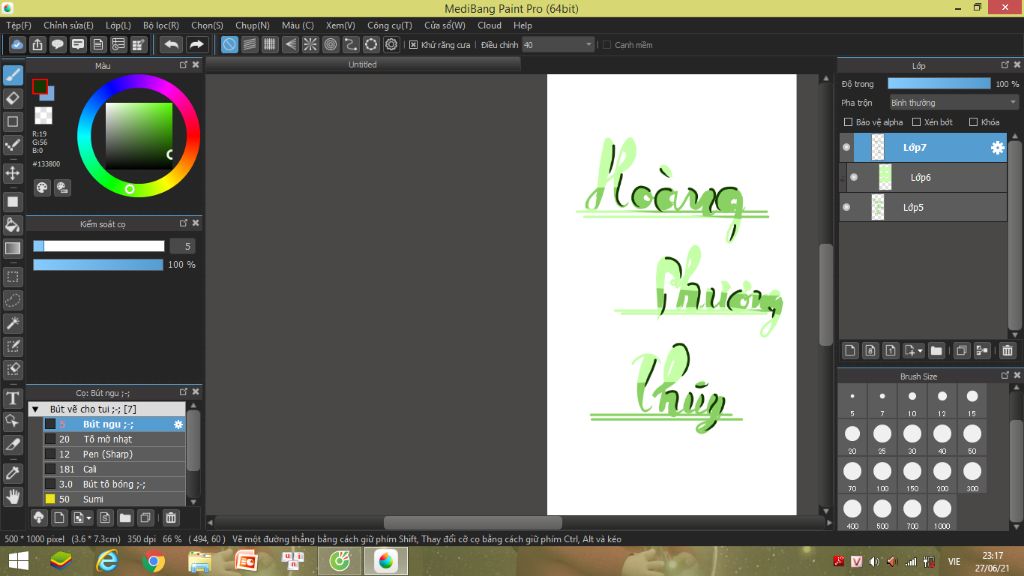The height and width of the screenshot is (576, 1024).
Task: Open settings gear for brush Bút ngu
Action: pos(178,424)
